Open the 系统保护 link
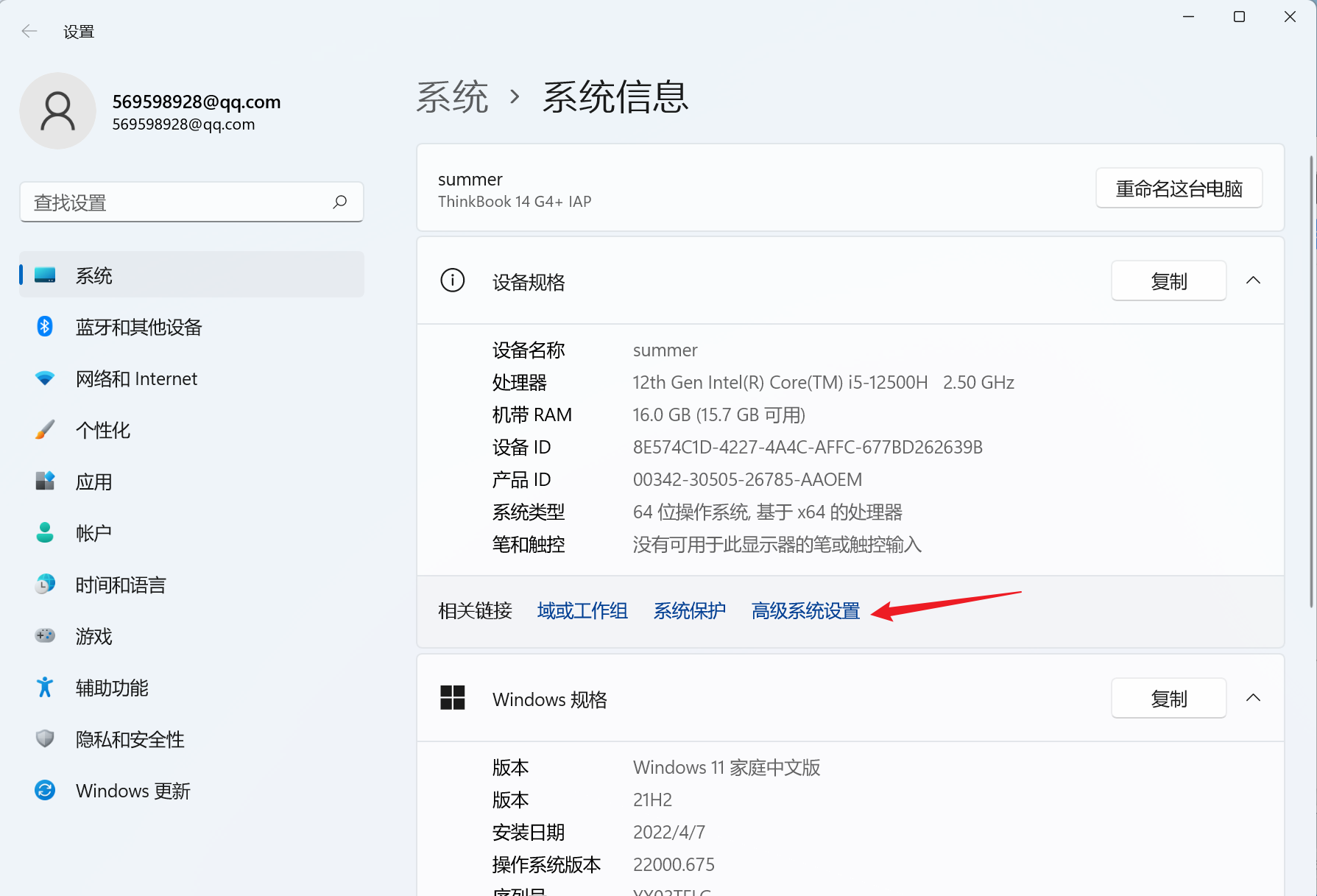 coord(689,610)
